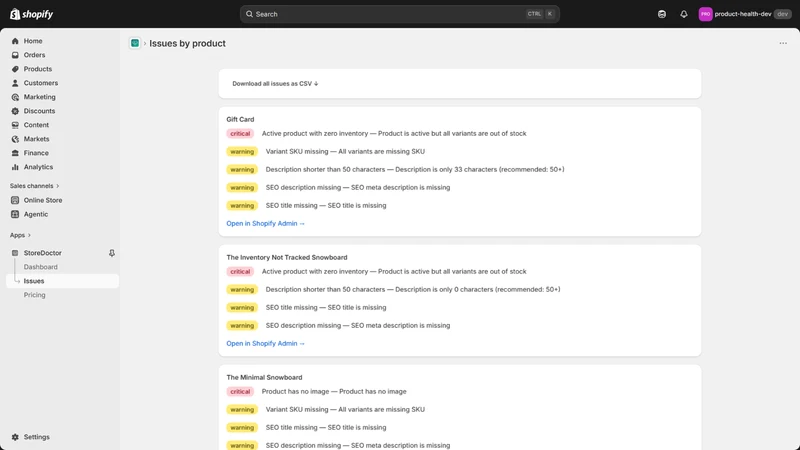
Task: Click the Gift Card product title
Action: [240, 119]
